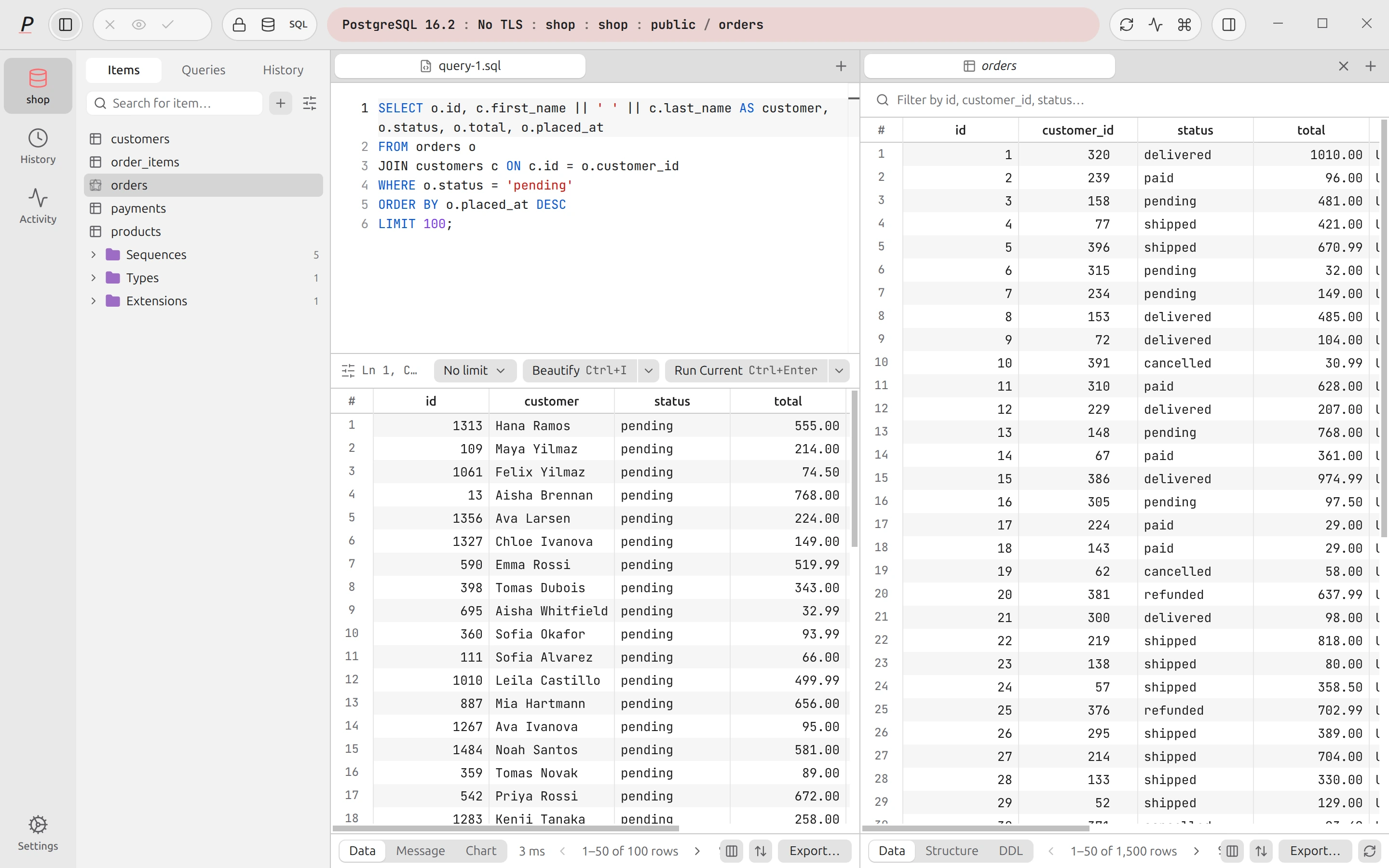Open the Structure tab for orders
The image size is (1389, 868).
coord(951,851)
